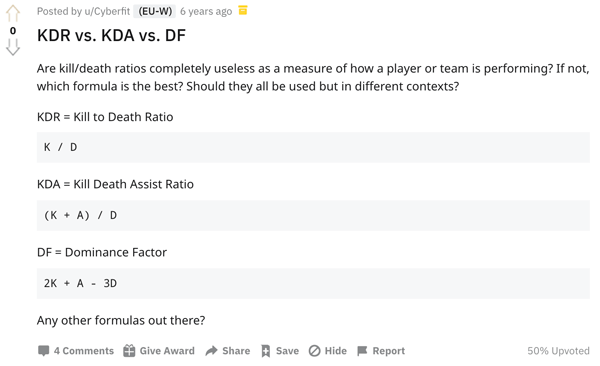Screen dimensions: 600x366
Task: Report this post via Report label
Action: (389, 351)
